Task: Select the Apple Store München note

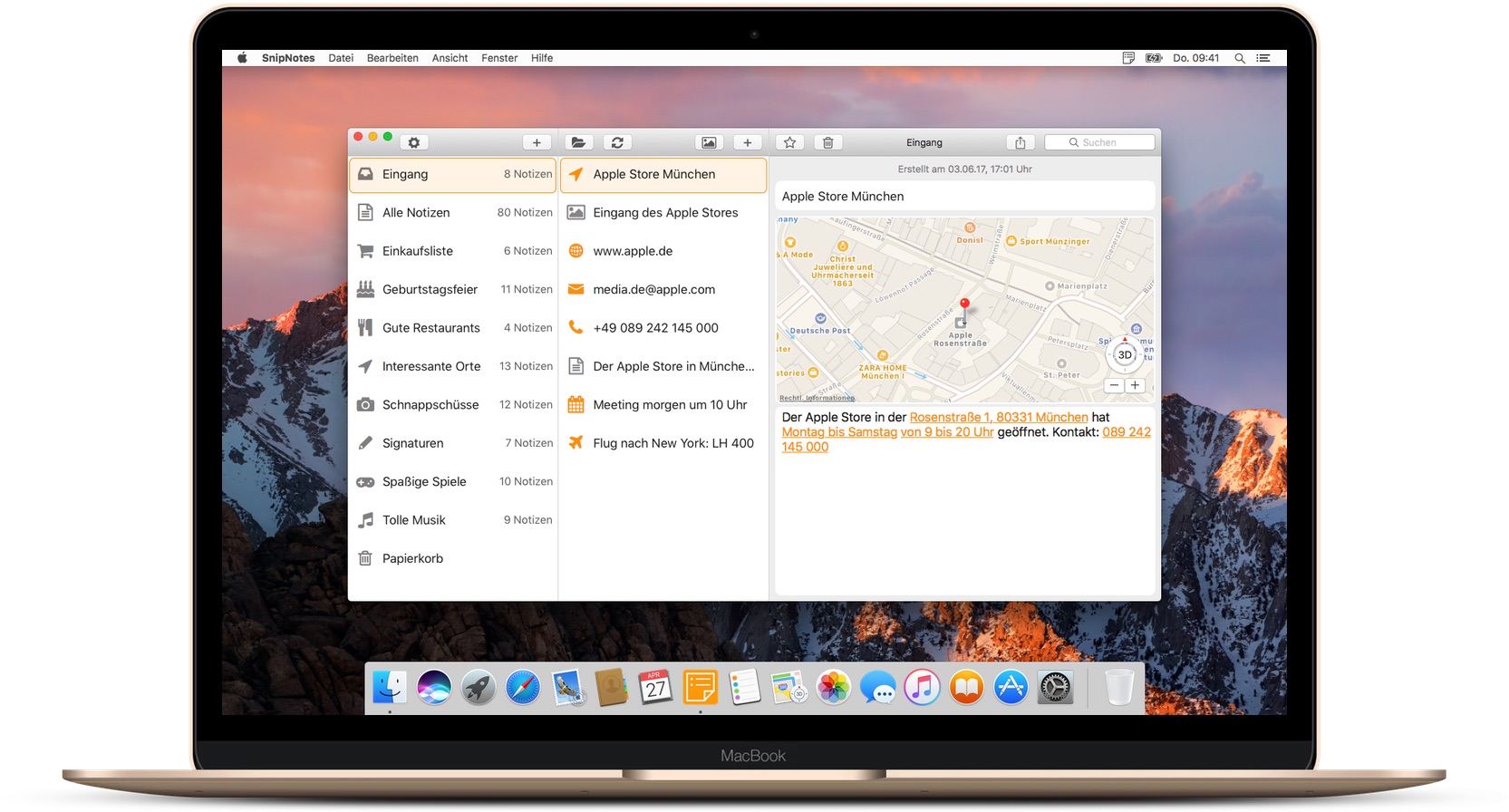Action: tap(663, 174)
